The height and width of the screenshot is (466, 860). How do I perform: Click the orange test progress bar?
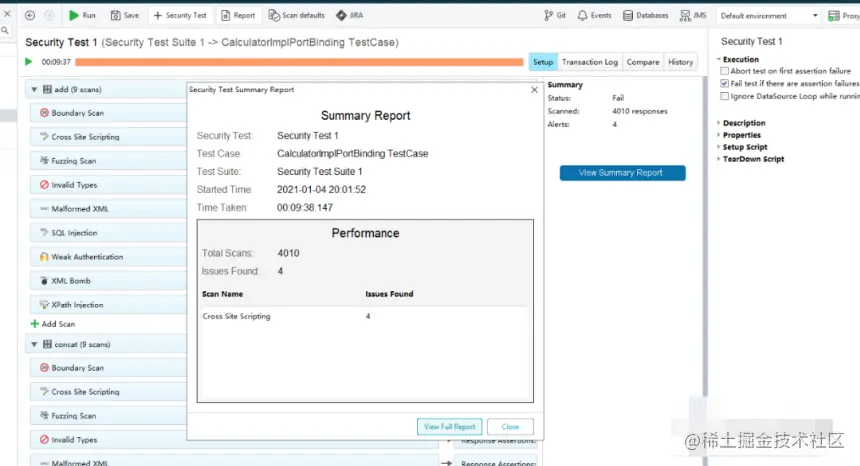click(299, 62)
